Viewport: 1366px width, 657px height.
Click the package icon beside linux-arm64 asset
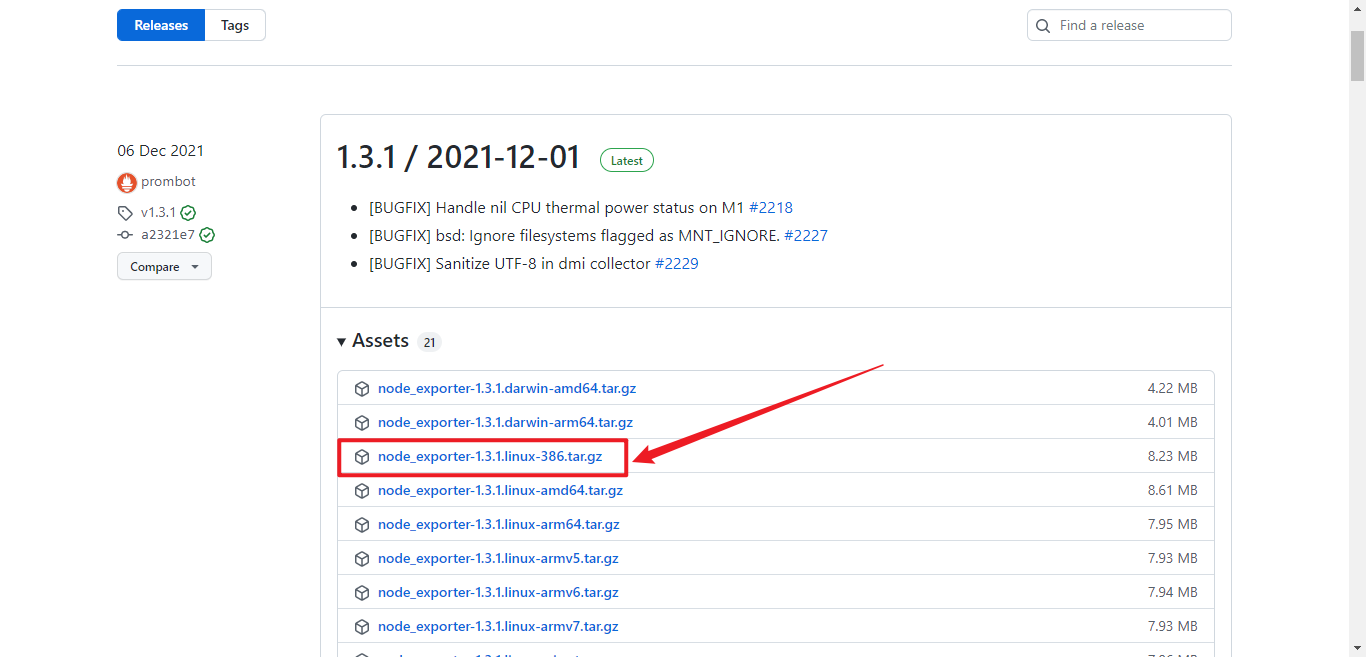tap(362, 524)
